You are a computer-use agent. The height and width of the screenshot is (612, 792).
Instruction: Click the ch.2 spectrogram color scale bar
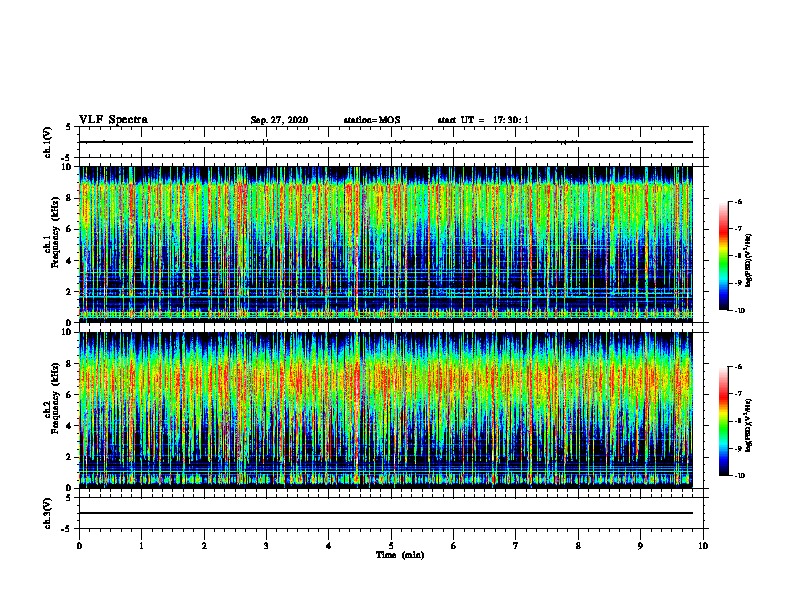(724, 421)
